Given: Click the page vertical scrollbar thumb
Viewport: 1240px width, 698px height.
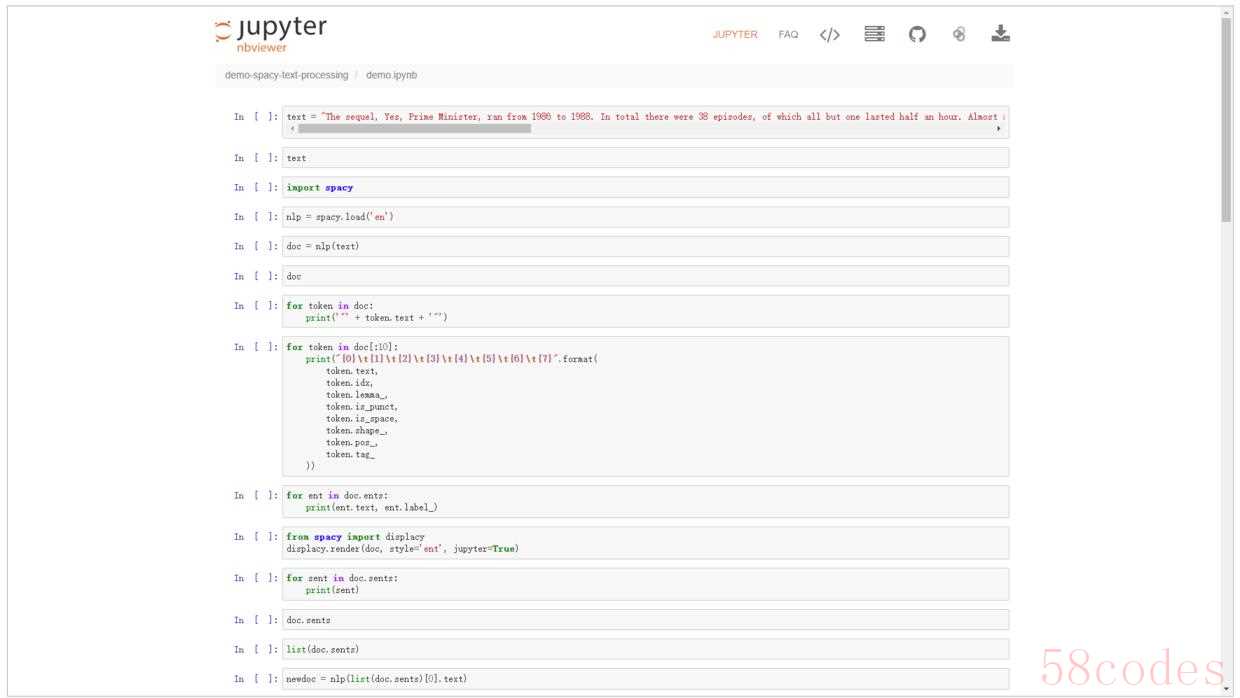Looking at the screenshot, I should tap(1226, 120).
